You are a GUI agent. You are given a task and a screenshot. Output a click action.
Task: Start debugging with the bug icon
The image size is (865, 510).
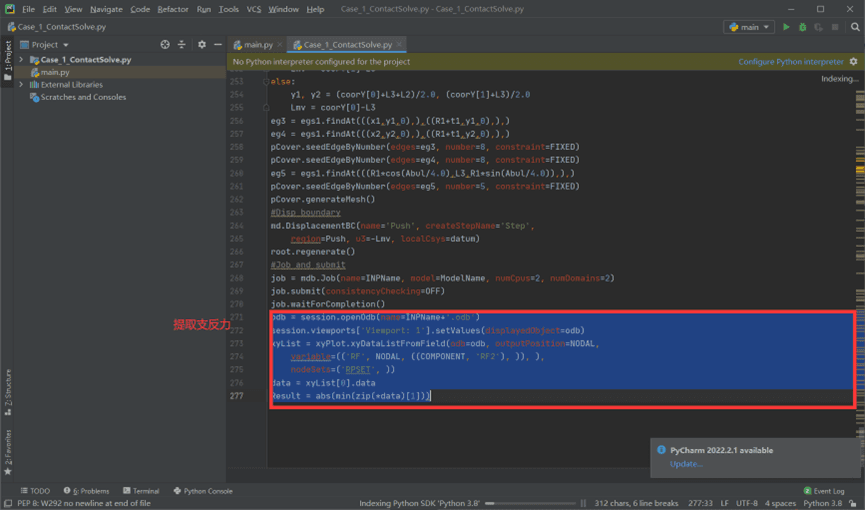click(x=803, y=26)
